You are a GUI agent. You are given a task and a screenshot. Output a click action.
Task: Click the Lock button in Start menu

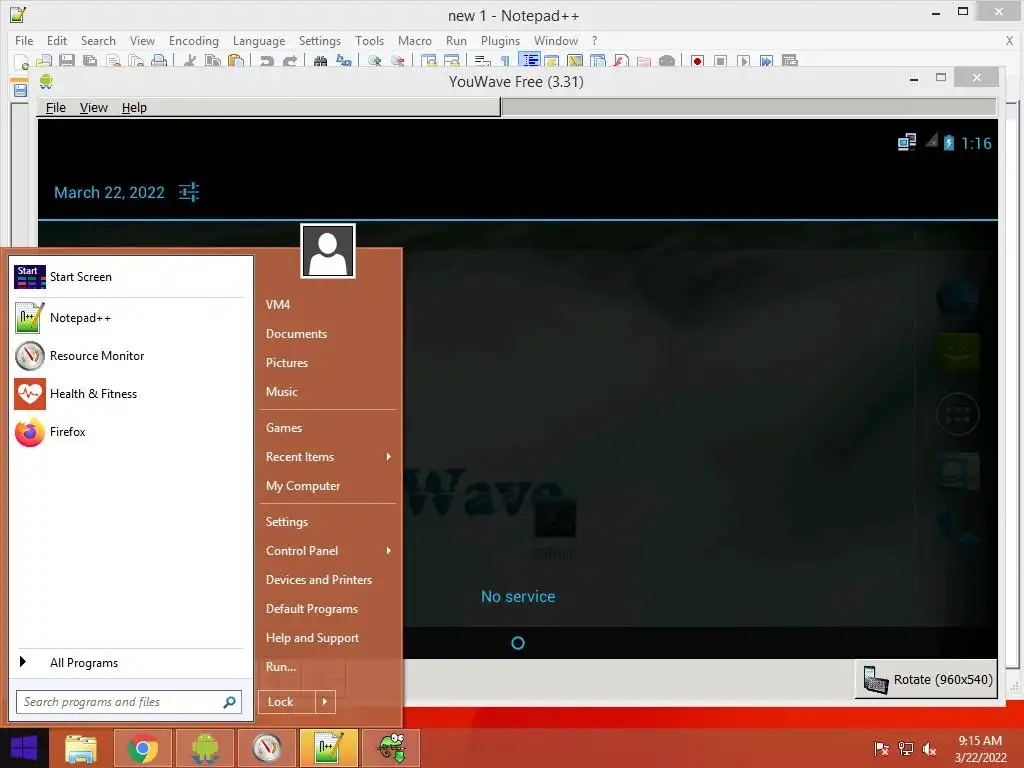click(x=287, y=702)
